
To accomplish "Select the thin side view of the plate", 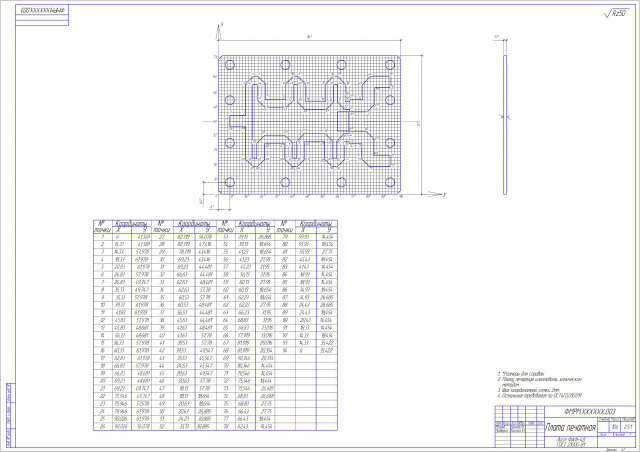I will pyautogui.click(x=505, y=125).
